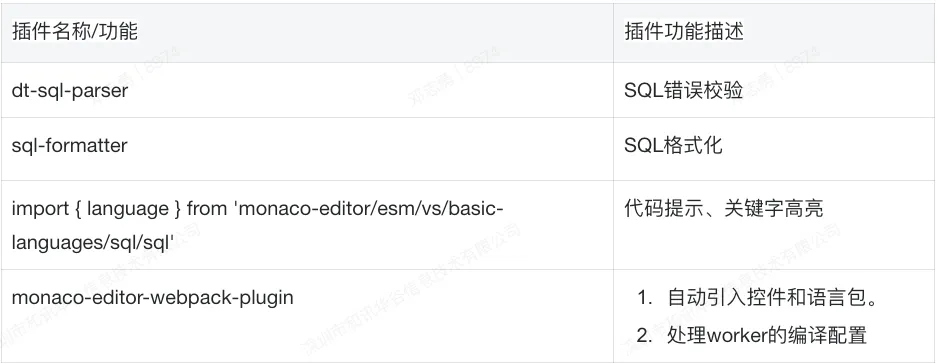Click the SQL text in the 错误校验 cell

[x=644, y=90]
